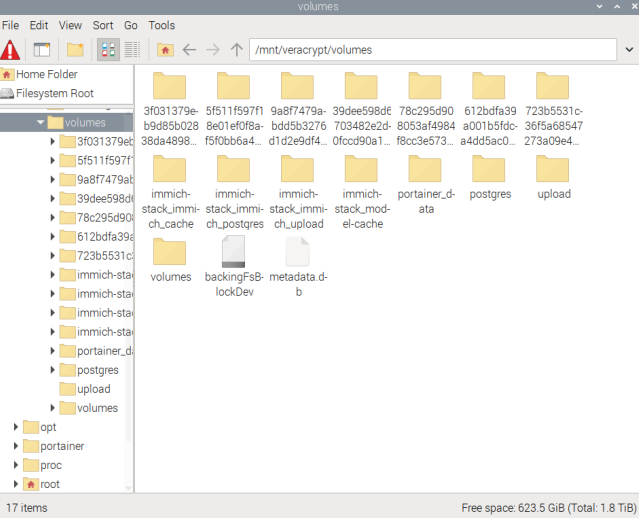Viewport: 639px width, 518px height.
Task: Expand the opt tree node
Action: tap(16, 427)
